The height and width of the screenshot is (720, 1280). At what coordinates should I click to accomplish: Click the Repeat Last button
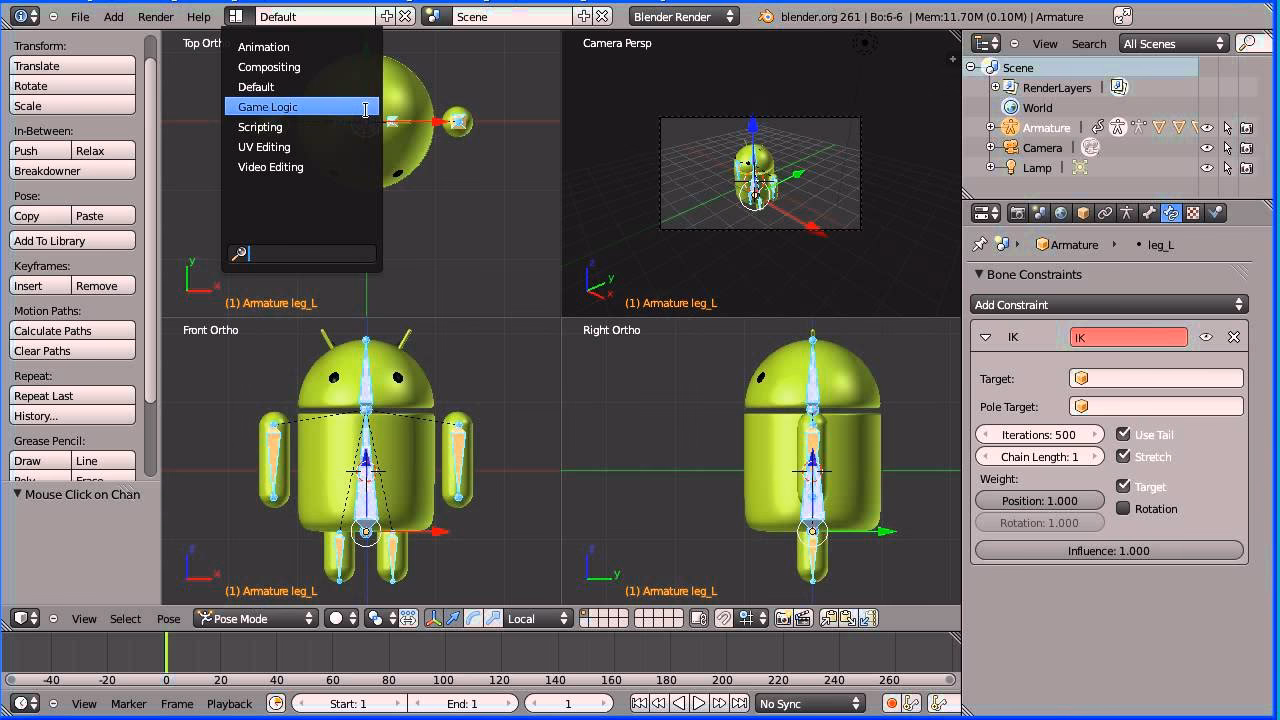click(x=72, y=395)
